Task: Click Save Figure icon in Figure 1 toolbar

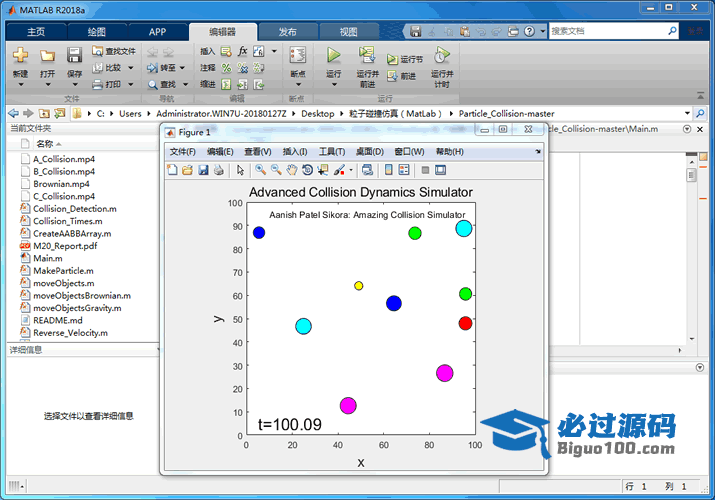Action: [x=203, y=170]
